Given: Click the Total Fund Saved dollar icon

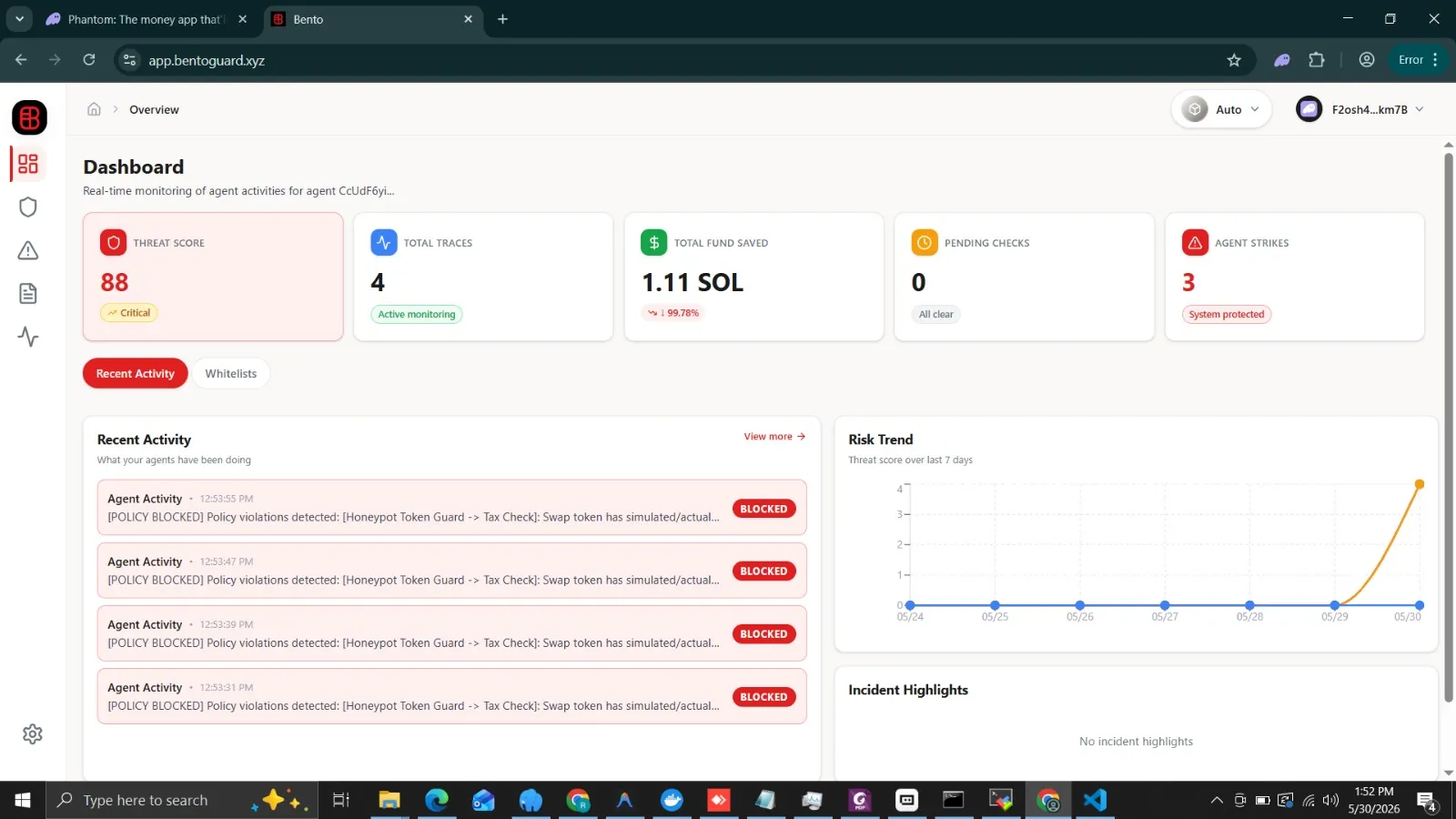Looking at the screenshot, I should (653, 243).
